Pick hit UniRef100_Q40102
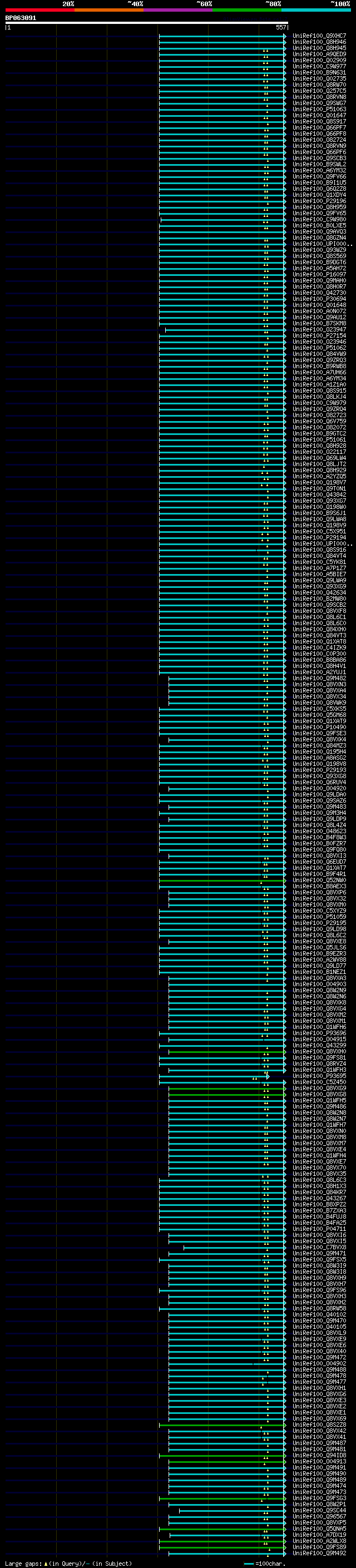Viewport: 356px width, 1568px height. tap(319, 1315)
